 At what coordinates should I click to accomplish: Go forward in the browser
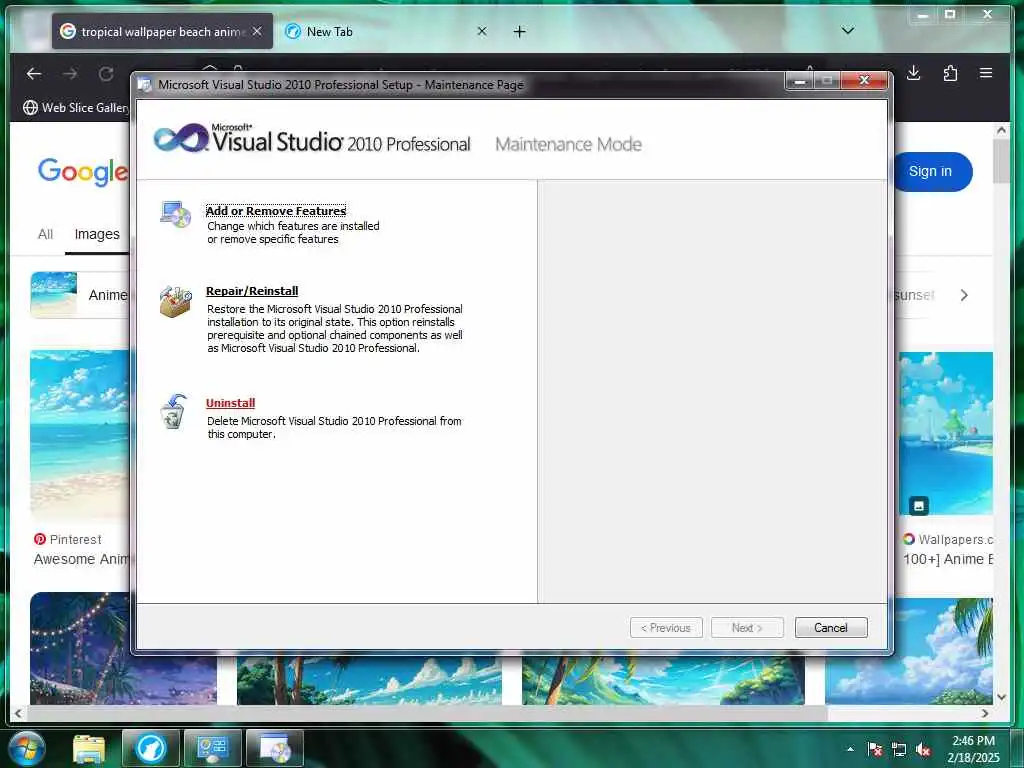[71, 74]
